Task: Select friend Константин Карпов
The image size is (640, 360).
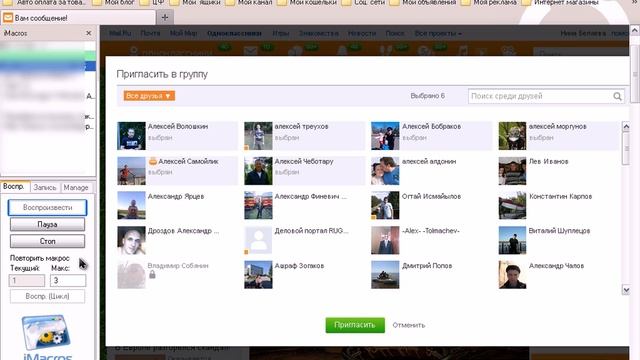Action: pyautogui.click(x=559, y=205)
